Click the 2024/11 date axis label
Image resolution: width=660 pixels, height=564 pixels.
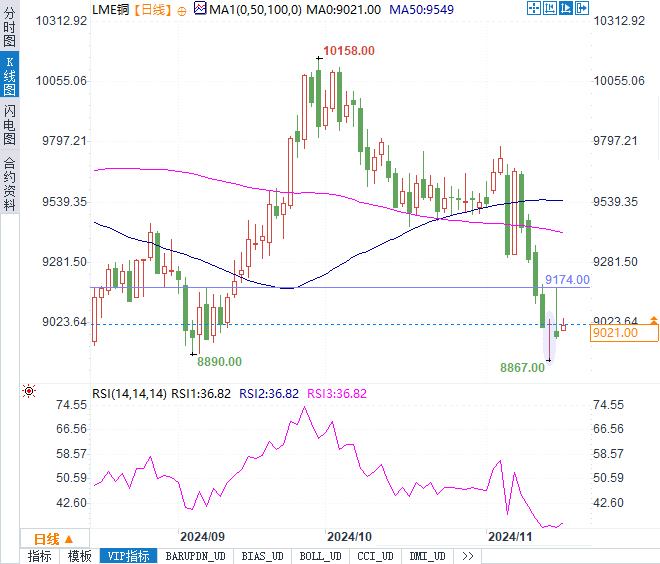coord(510,537)
